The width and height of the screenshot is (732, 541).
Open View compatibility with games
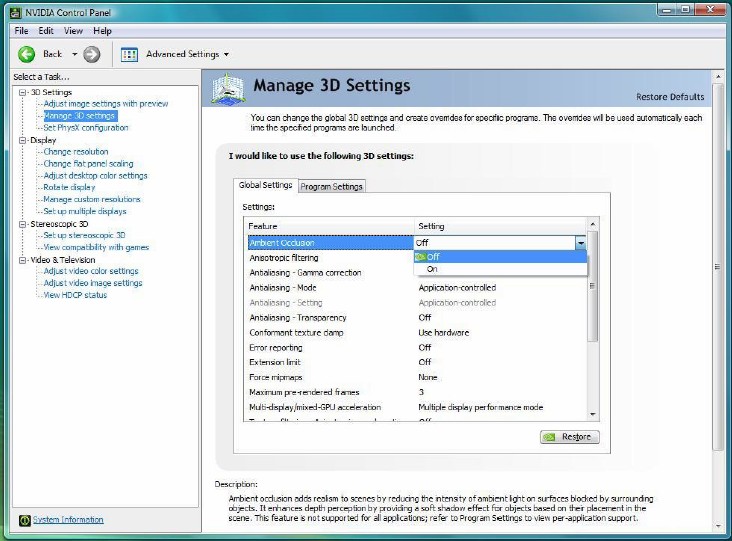(x=96, y=247)
